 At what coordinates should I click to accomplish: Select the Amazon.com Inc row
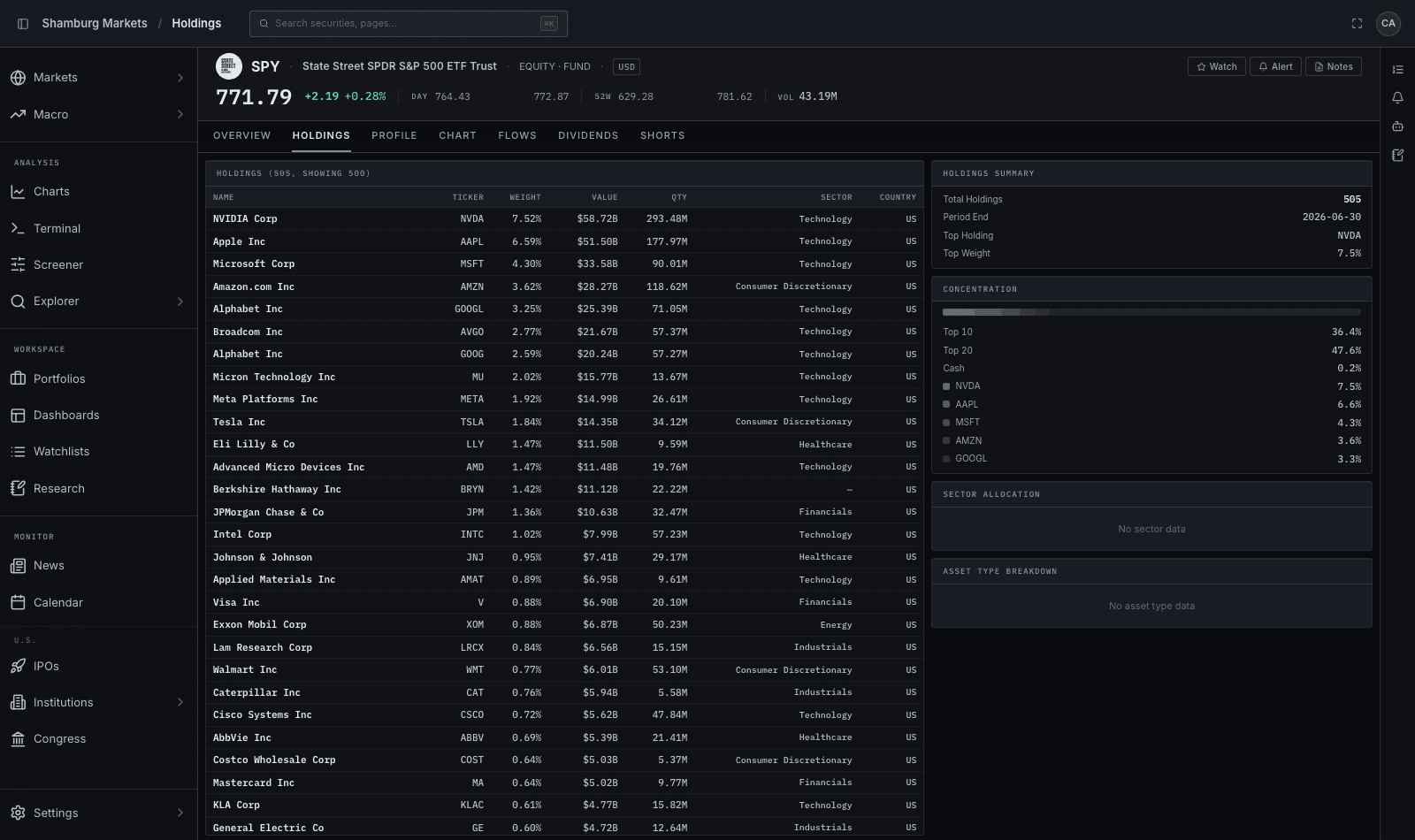tap(564, 286)
